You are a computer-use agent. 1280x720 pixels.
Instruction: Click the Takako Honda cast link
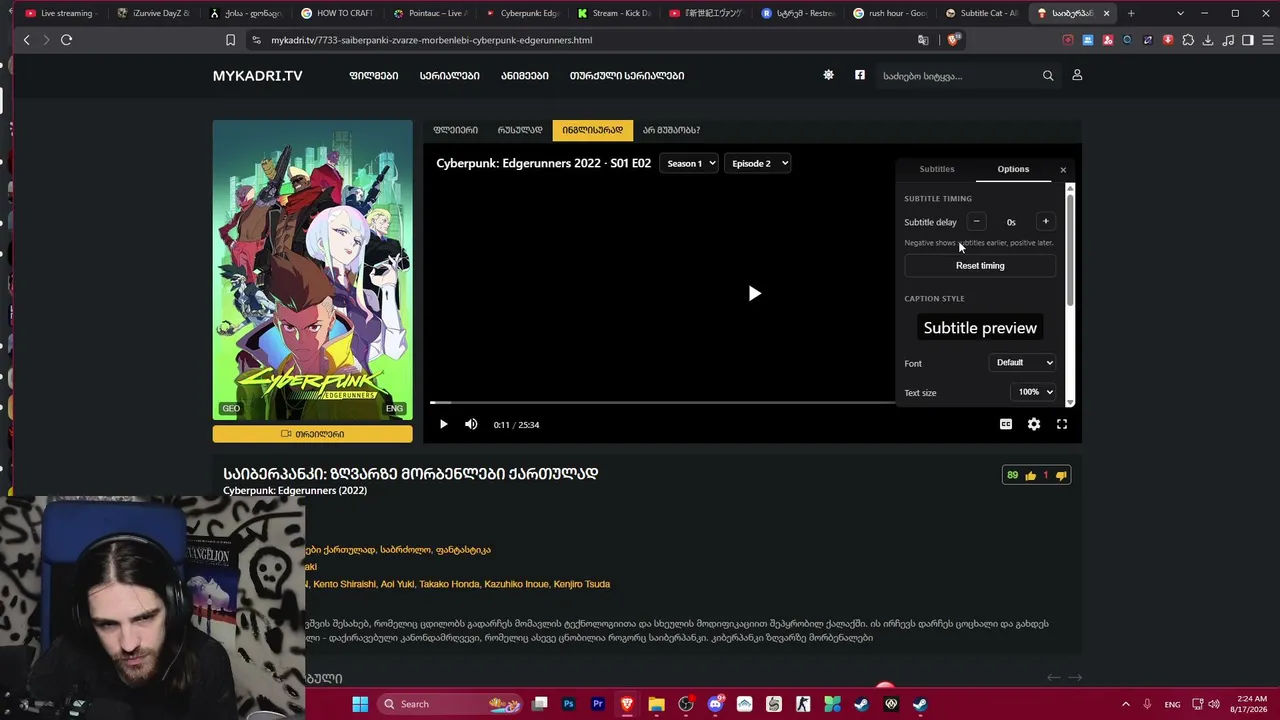(x=449, y=584)
